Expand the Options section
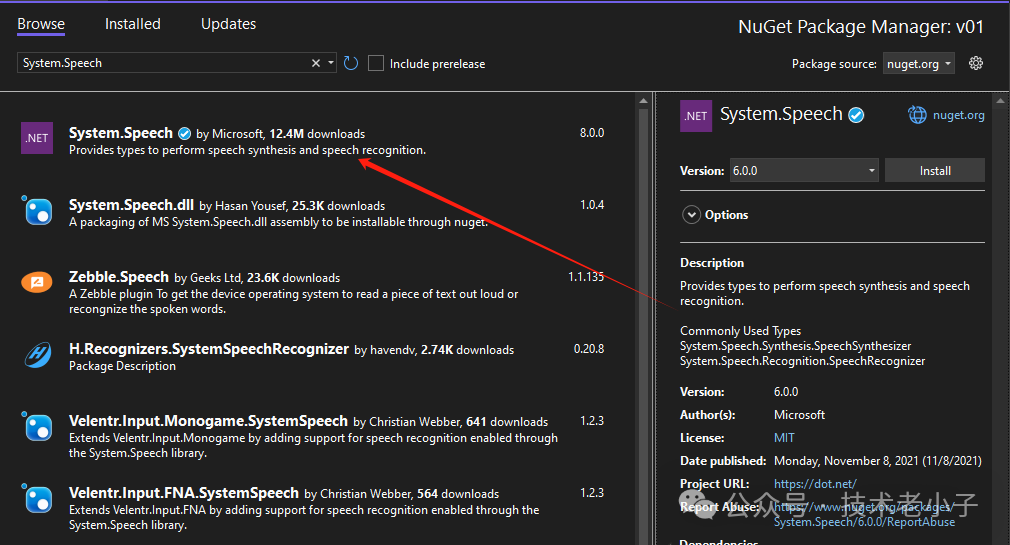Image resolution: width=1010 pixels, height=545 pixels. point(691,215)
